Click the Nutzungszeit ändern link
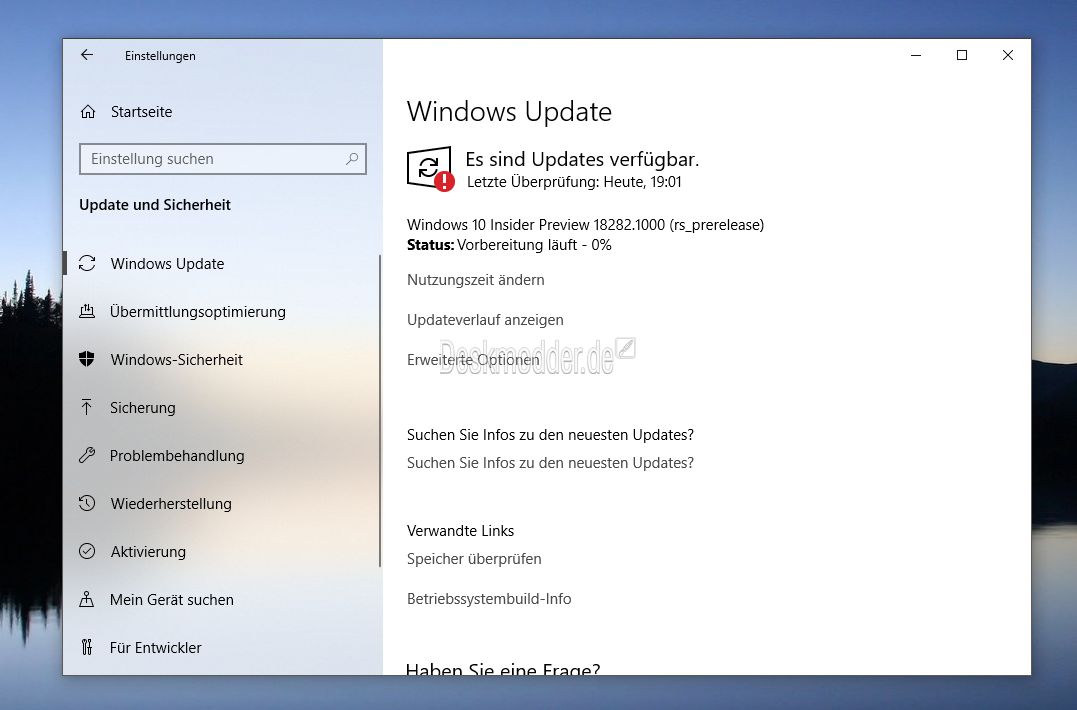 (475, 280)
